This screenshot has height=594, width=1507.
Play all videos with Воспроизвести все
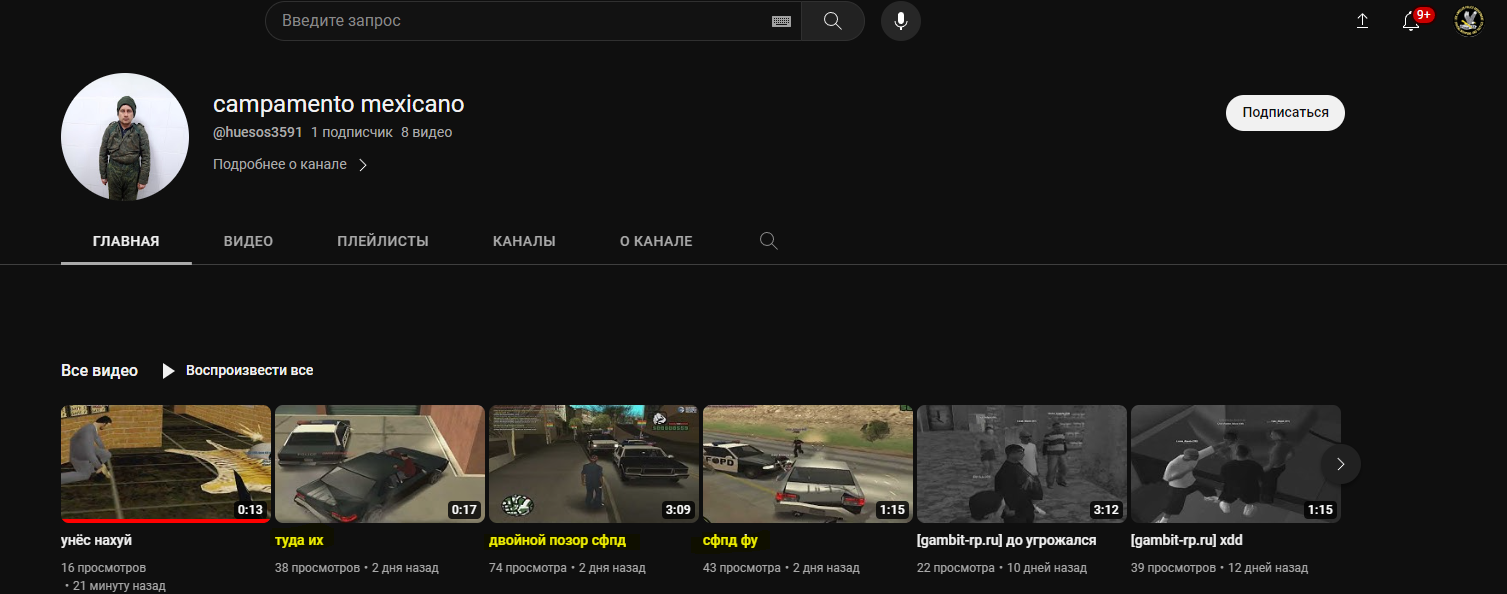[x=238, y=371]
